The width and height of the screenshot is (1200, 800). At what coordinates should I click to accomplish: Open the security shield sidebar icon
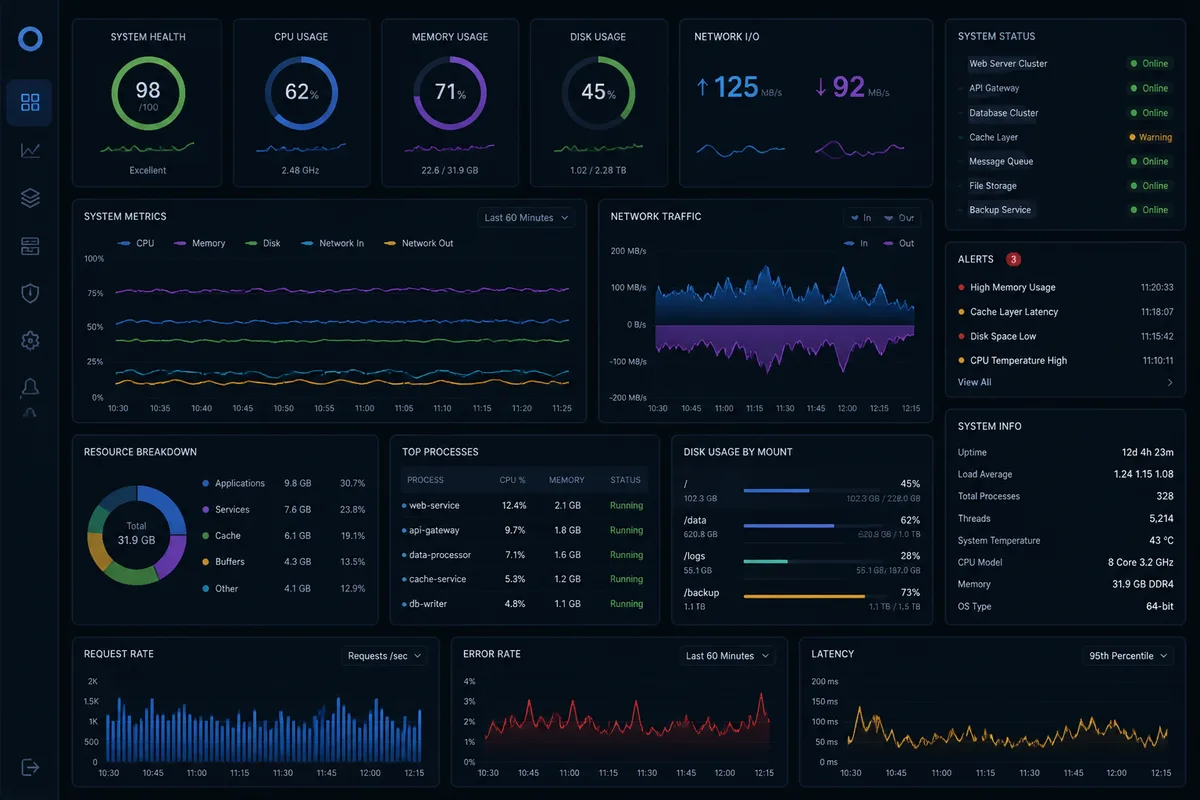(30, 293)
